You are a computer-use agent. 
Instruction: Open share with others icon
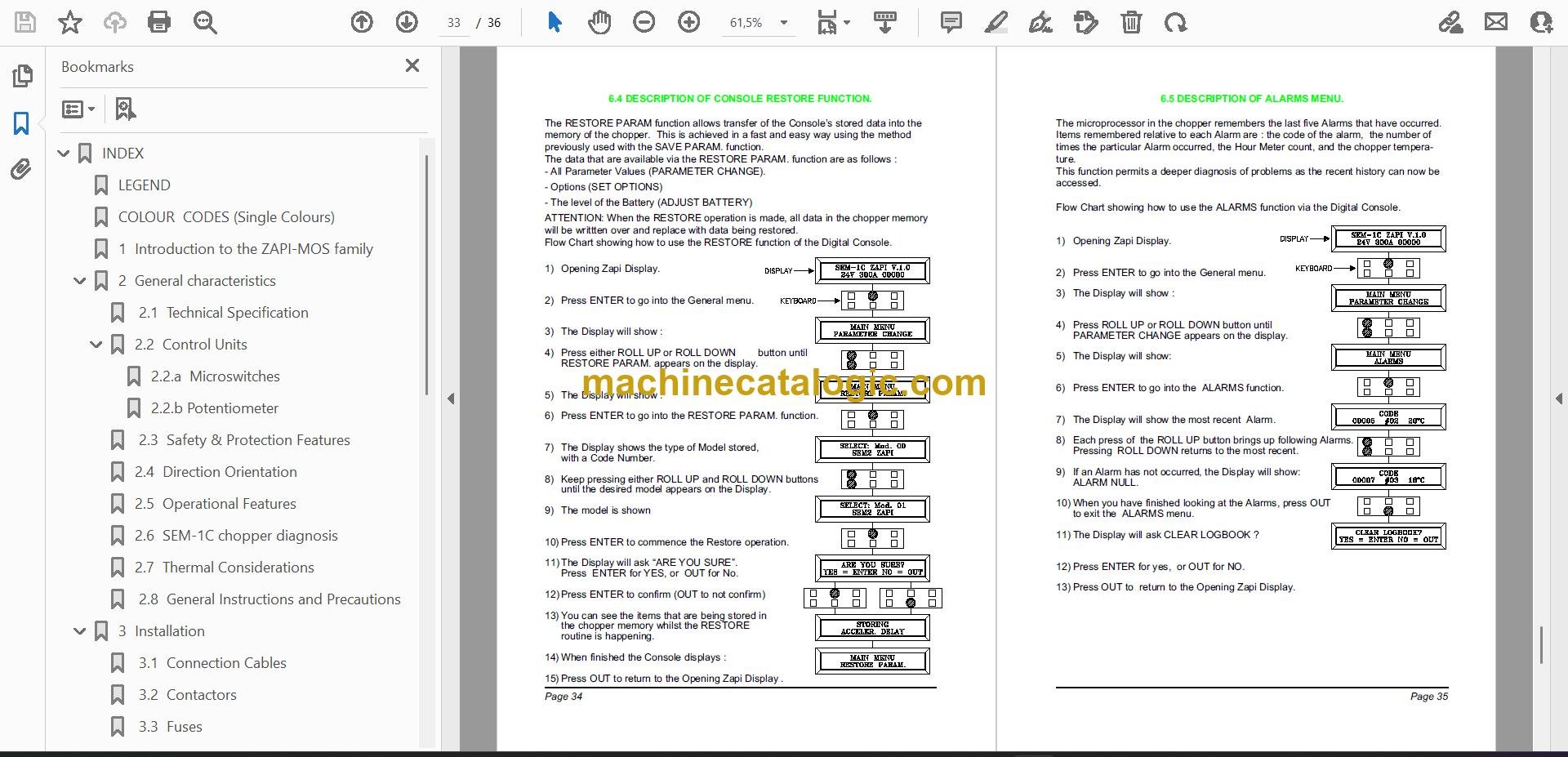(1541, 22)
